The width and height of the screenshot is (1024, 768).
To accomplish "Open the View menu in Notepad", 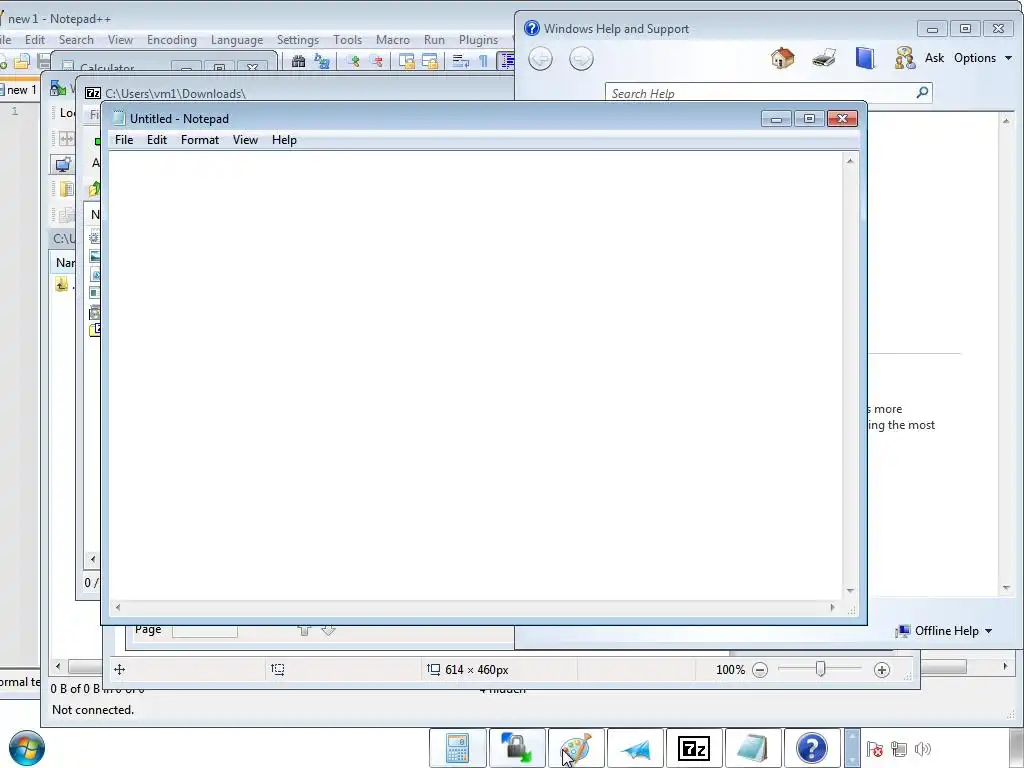I will pyautogui.click(x=246, y=140).
